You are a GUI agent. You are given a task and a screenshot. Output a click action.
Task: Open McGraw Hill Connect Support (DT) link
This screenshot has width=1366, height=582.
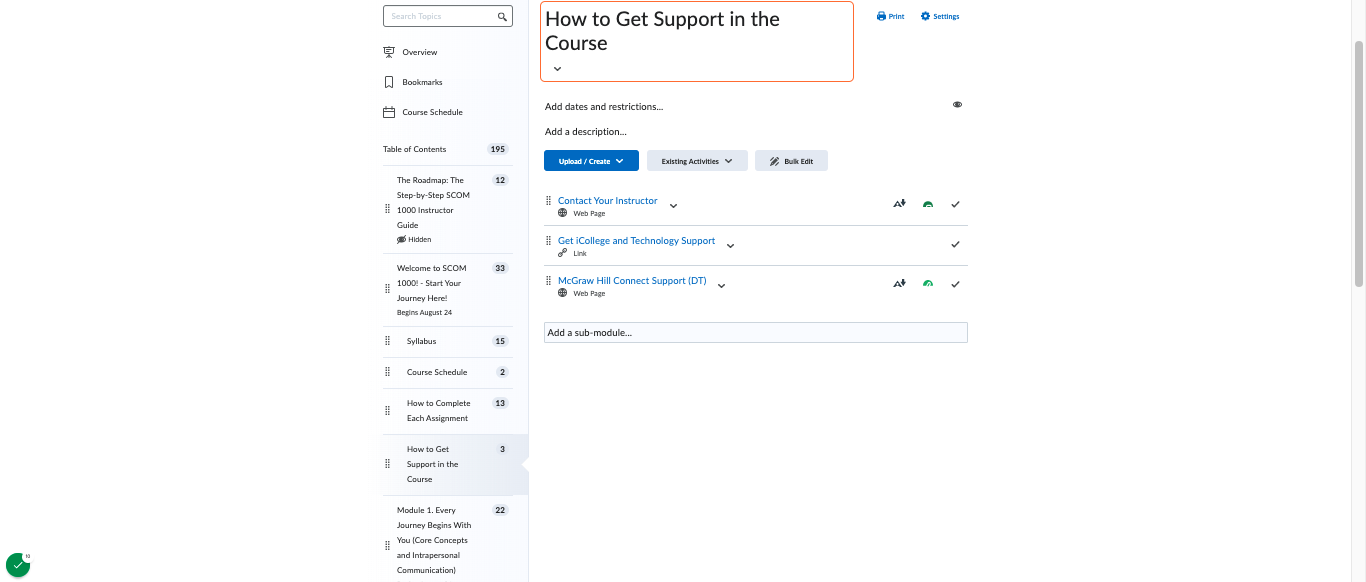coord(632,281)
